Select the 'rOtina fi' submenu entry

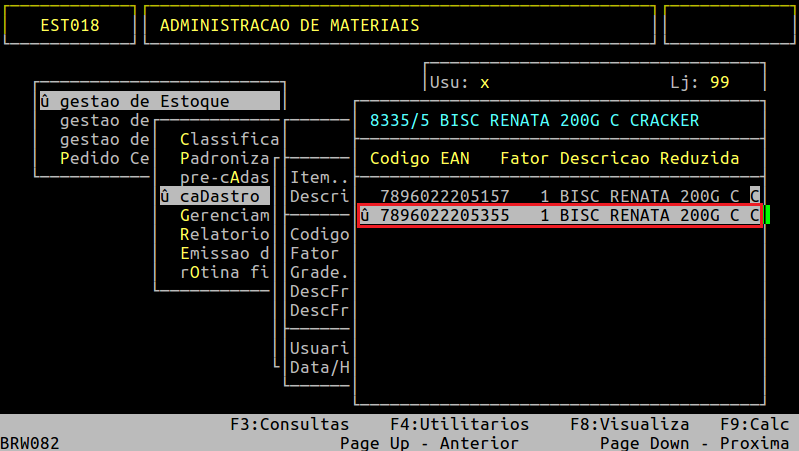224,272
